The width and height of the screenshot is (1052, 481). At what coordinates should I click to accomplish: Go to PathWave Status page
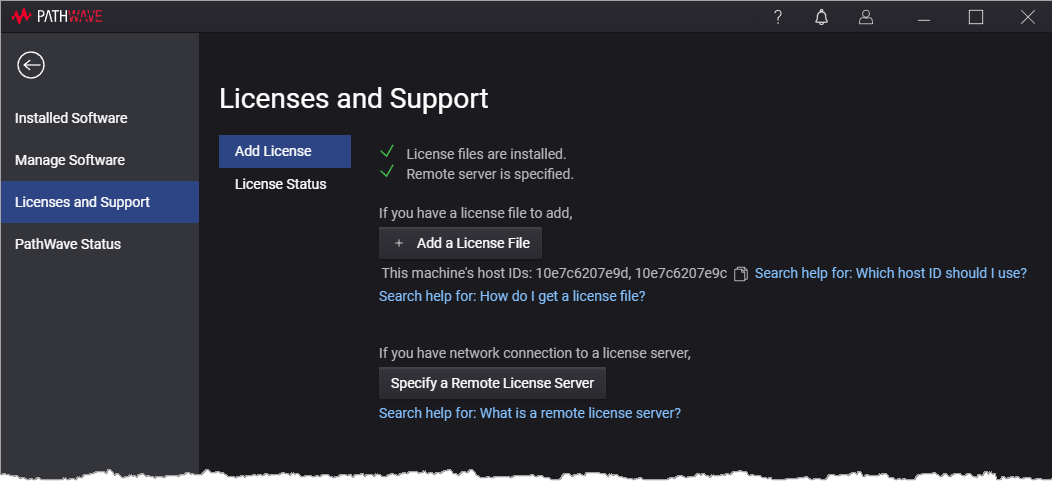[x=68, y=244]
